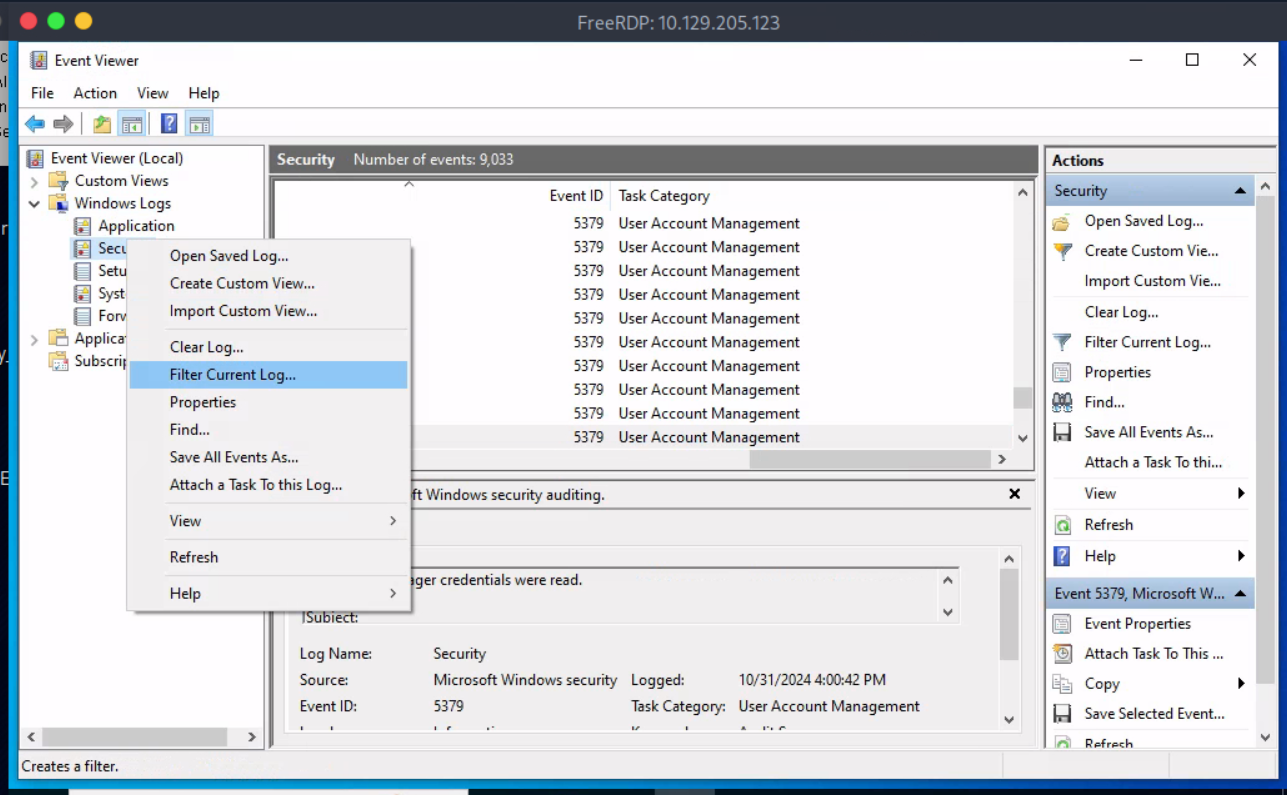Select the Windows Logs tree item
The height and width of the screenshot is (795, 1287).
[x=123, y=204]
